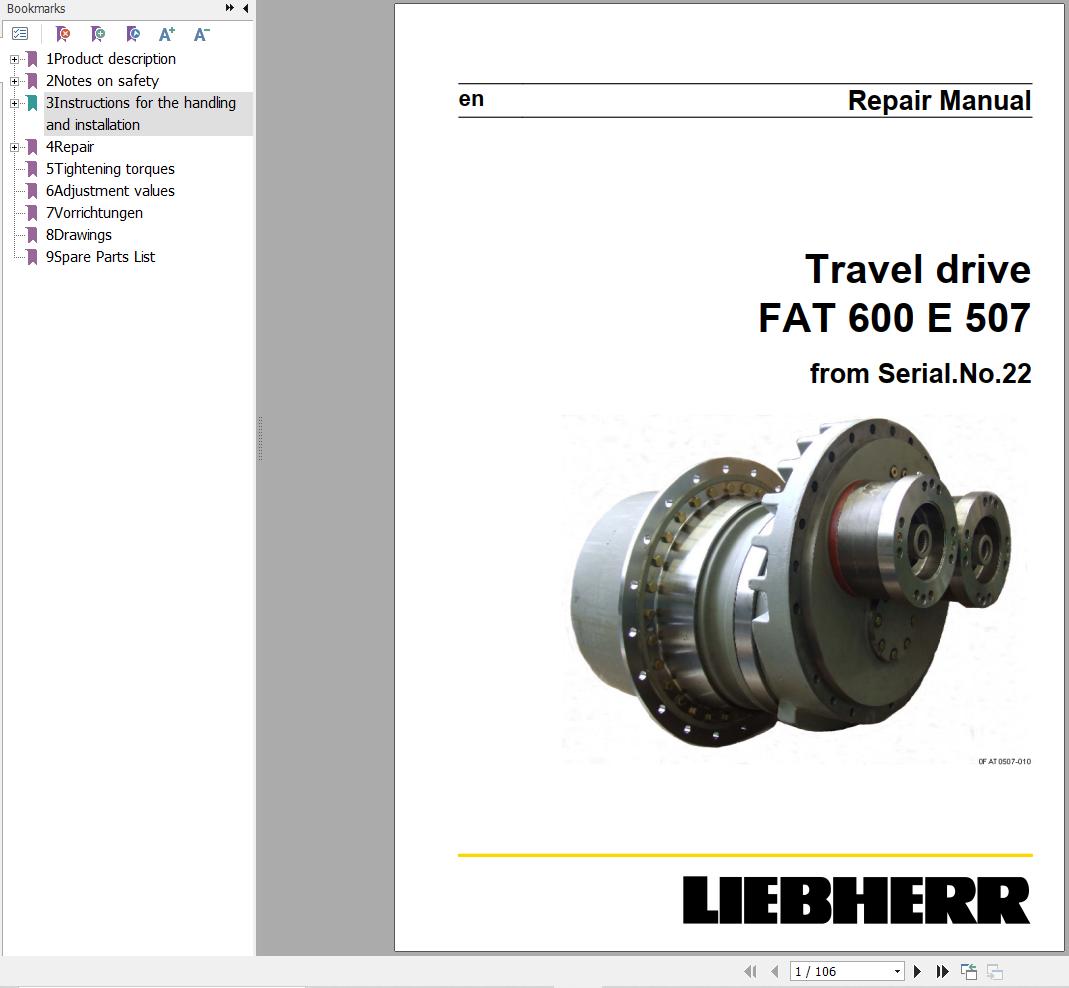Click the bookmark icon beside 7Vorrichtungen
The height and width of the screenshot is (988, 1069).
(32, 213)
